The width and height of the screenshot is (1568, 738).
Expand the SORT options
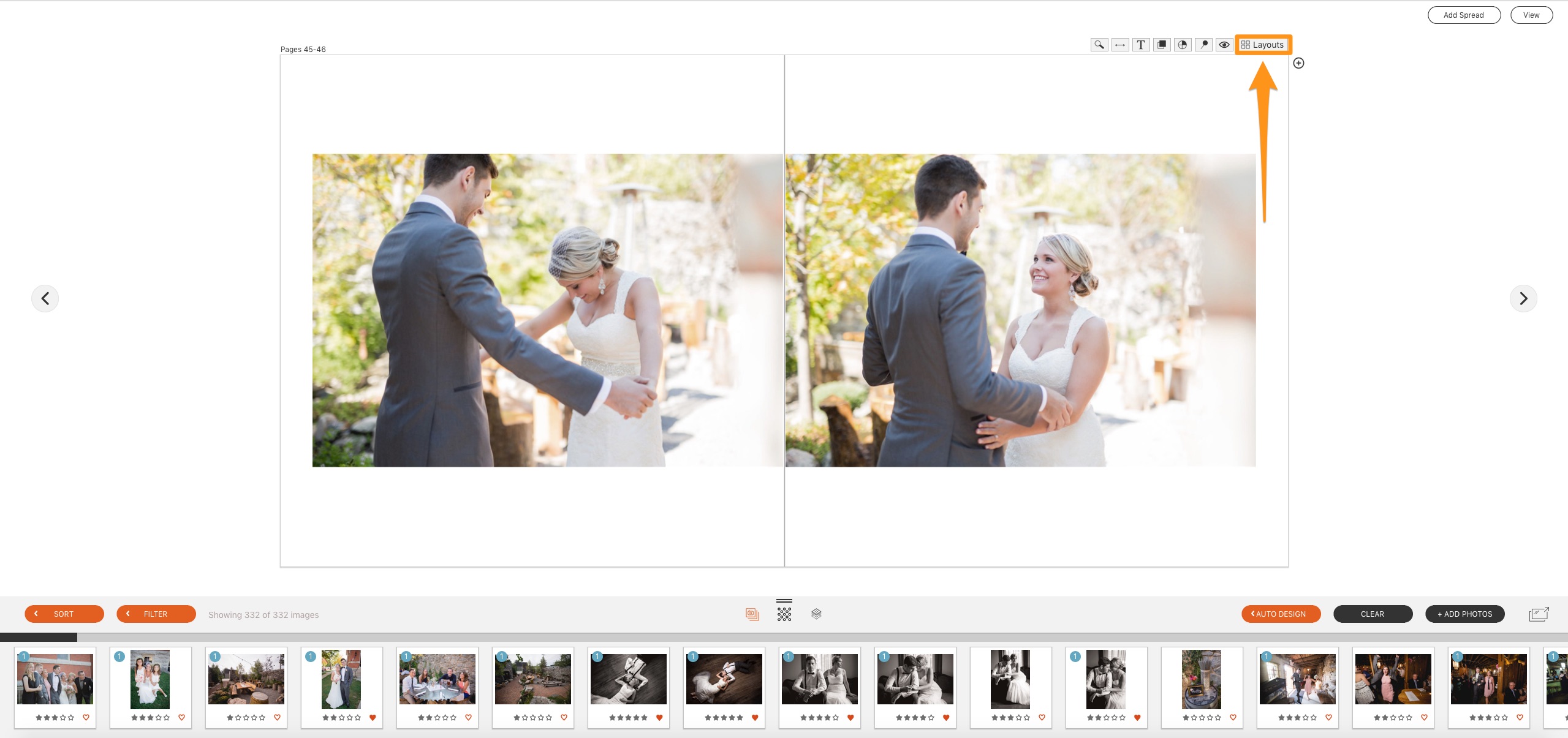pyautogui.click(x=64, y=614)
